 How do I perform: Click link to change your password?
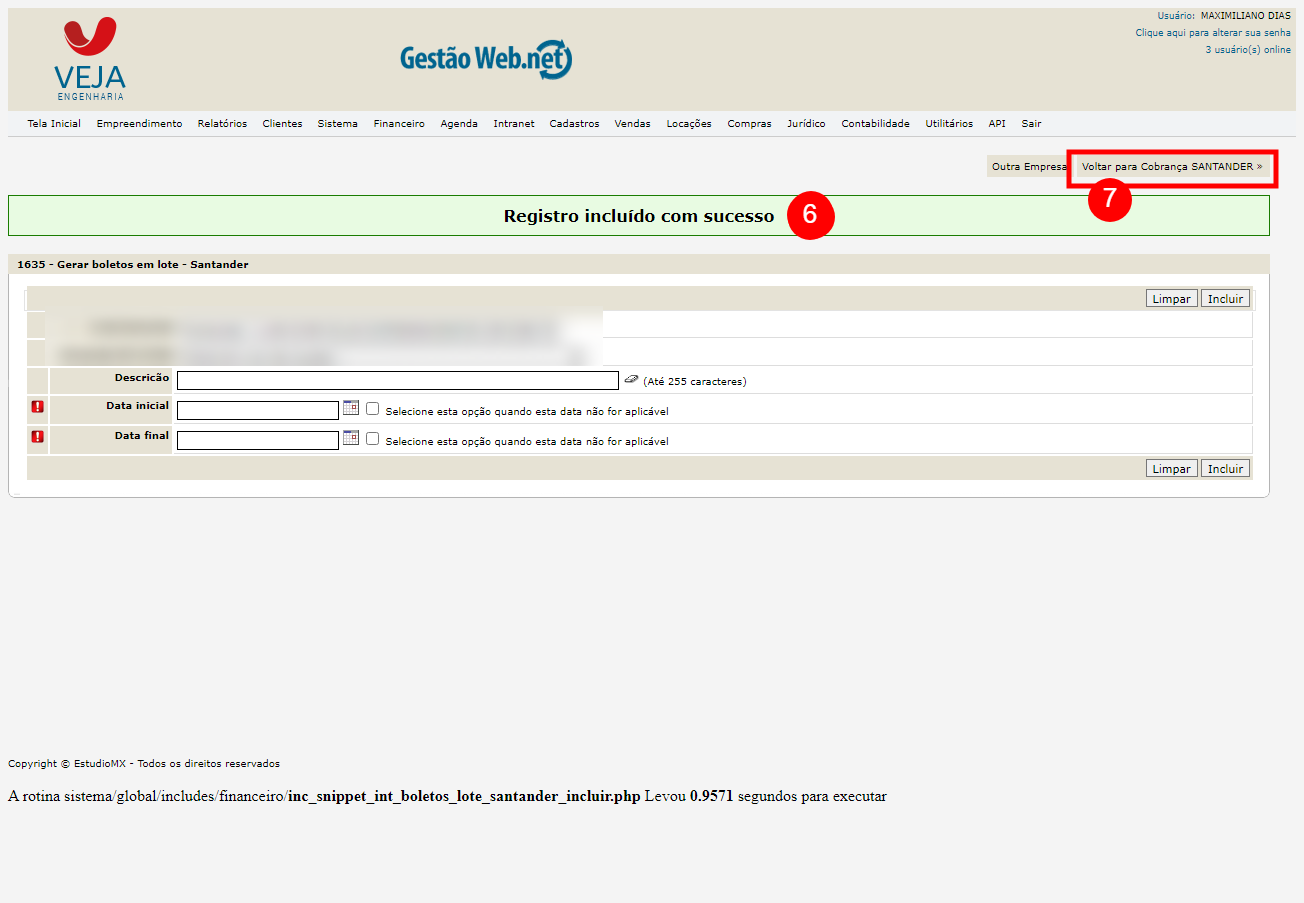coord(1212,33)
